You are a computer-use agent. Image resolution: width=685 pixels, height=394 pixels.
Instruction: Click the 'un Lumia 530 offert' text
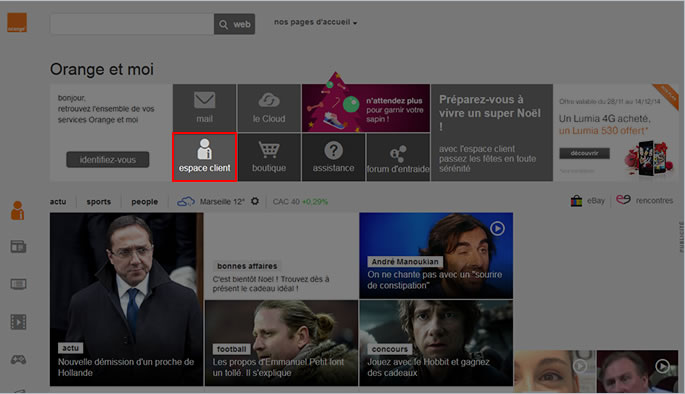pyautogui.click(x=603, y=131)
